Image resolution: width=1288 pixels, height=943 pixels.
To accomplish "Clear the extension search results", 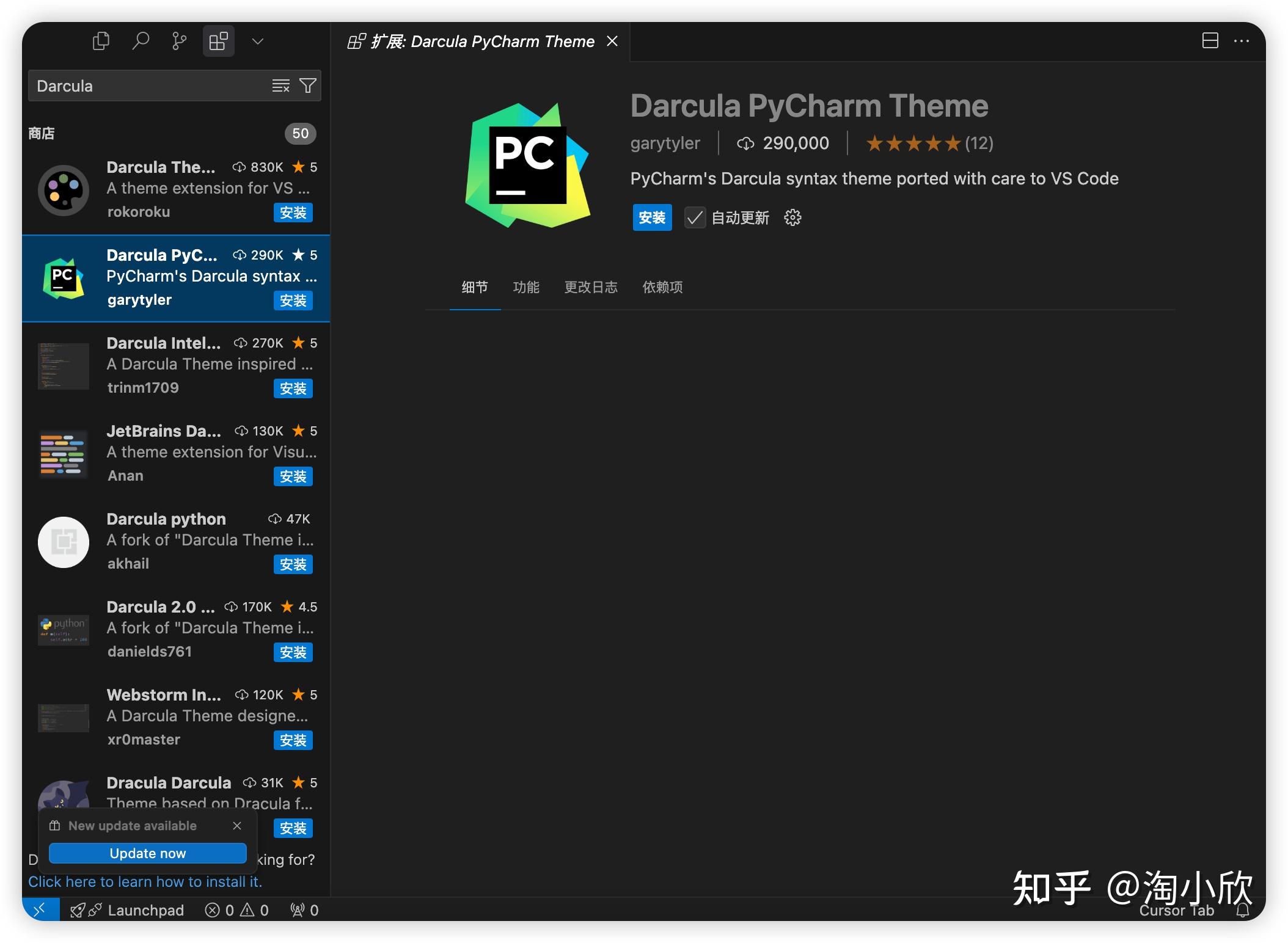I will (x=281, y=86).
